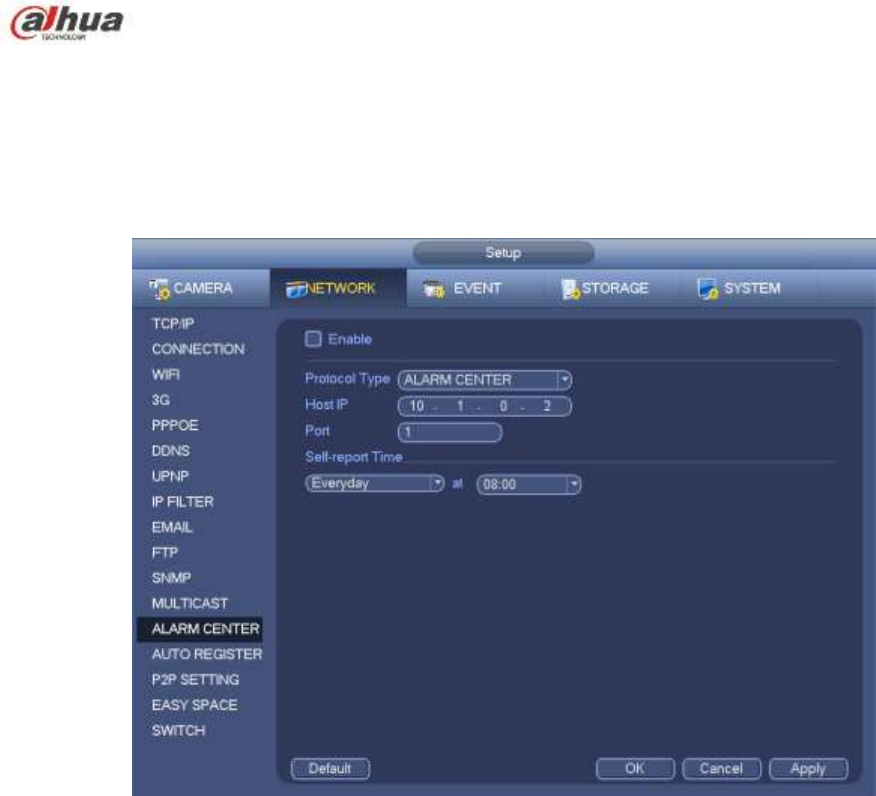This screenshot has height=796, width=876.
Task: Click the NETWORK tab icon
Action: [297, 289]
